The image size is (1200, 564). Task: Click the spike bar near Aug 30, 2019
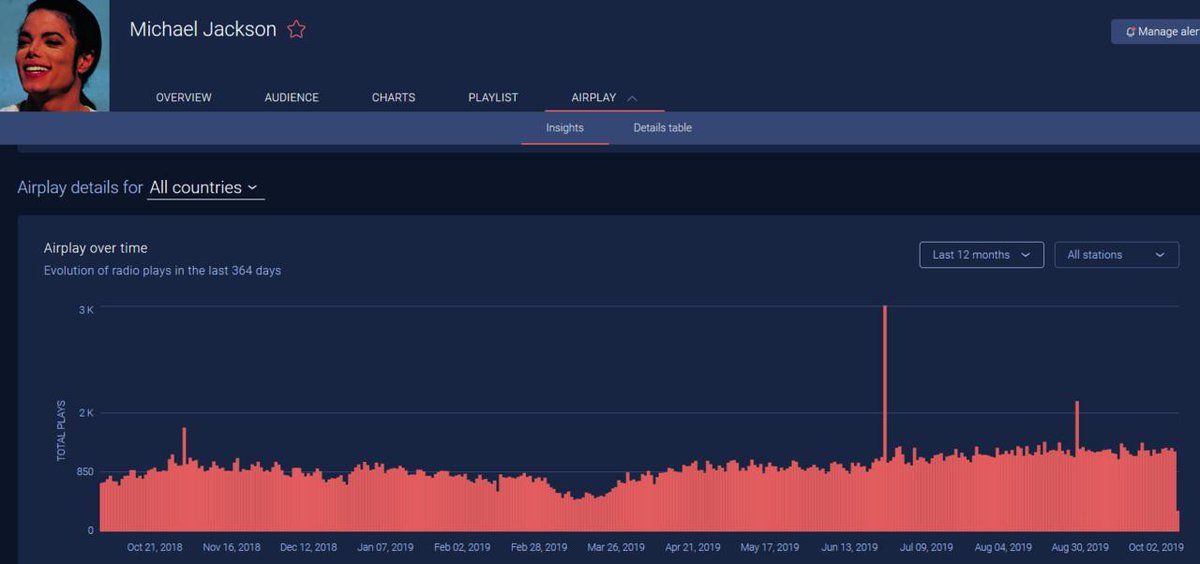(1077, 466)
